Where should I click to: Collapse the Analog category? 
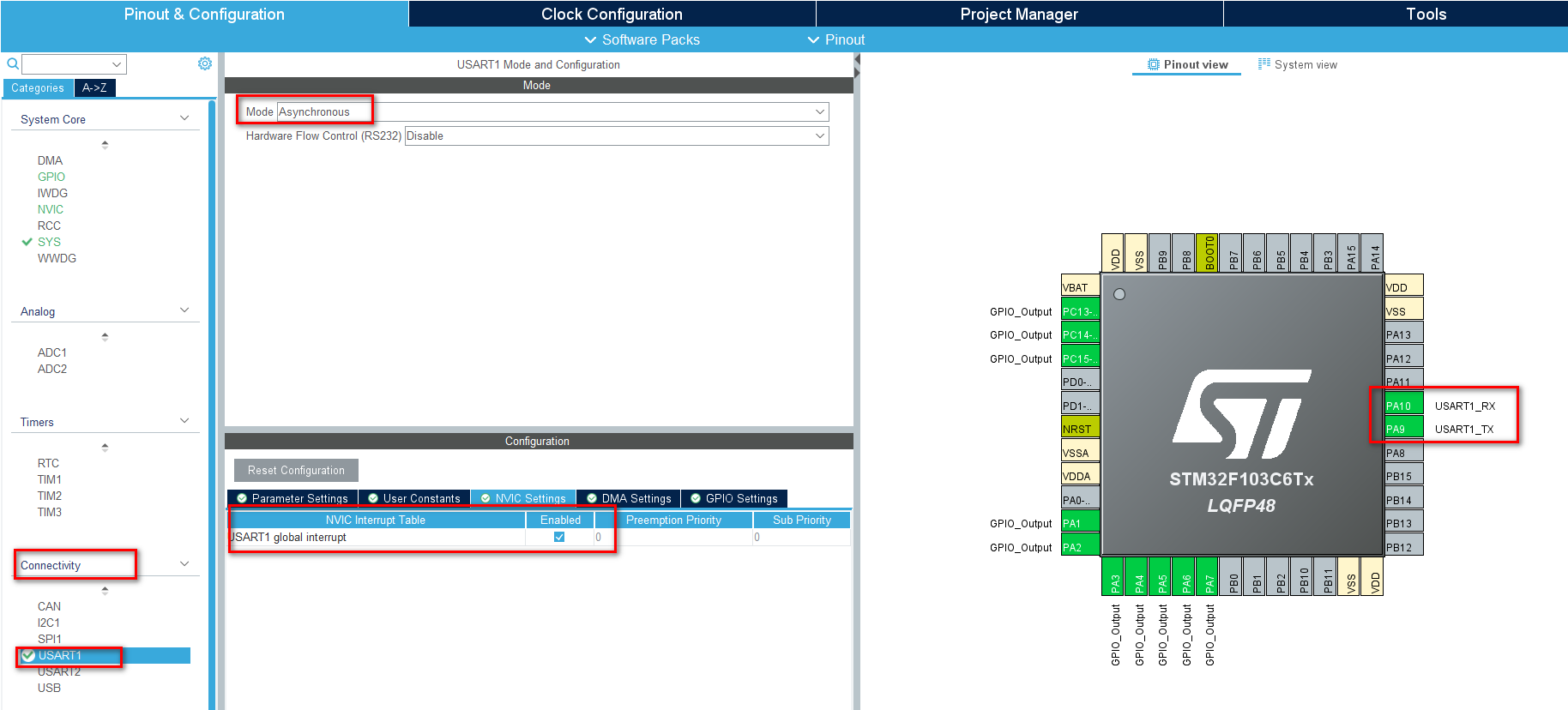184,310
